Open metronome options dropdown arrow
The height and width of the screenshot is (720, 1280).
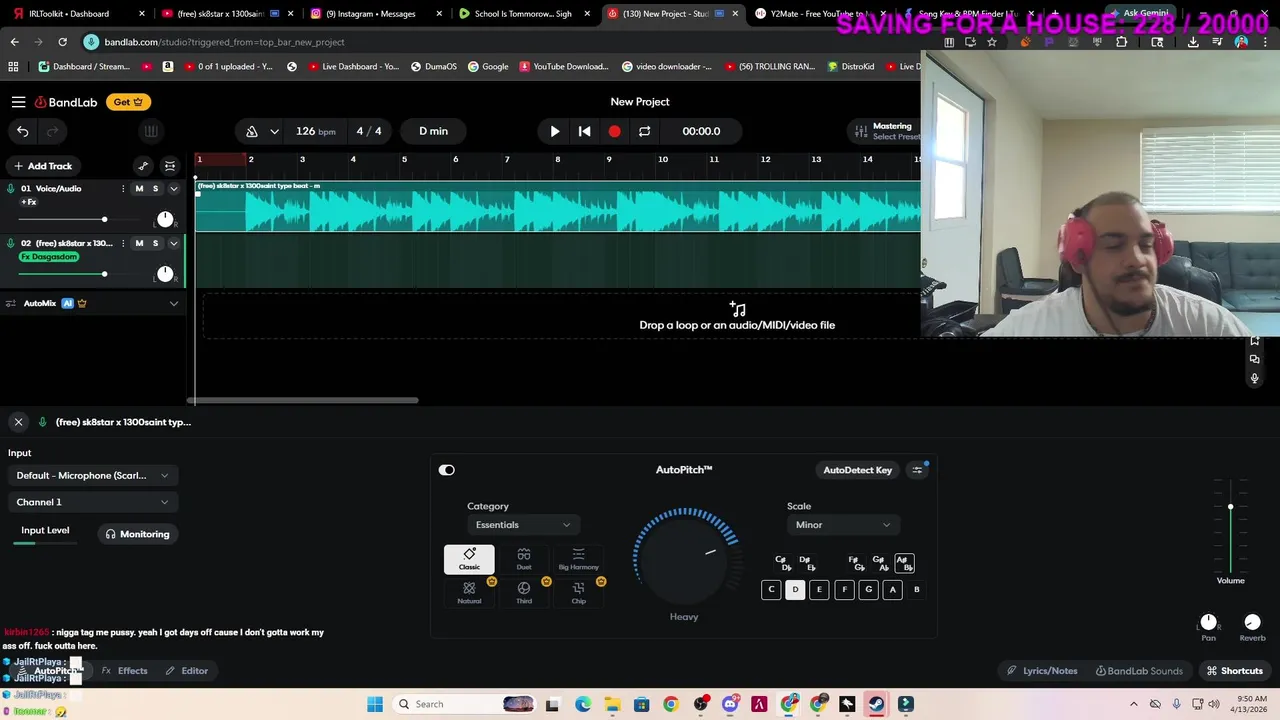click(x=274, y=131)
